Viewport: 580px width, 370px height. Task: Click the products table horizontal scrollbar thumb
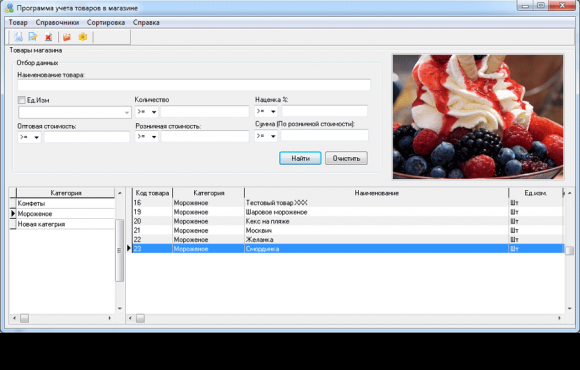click(x=141, y=318)
